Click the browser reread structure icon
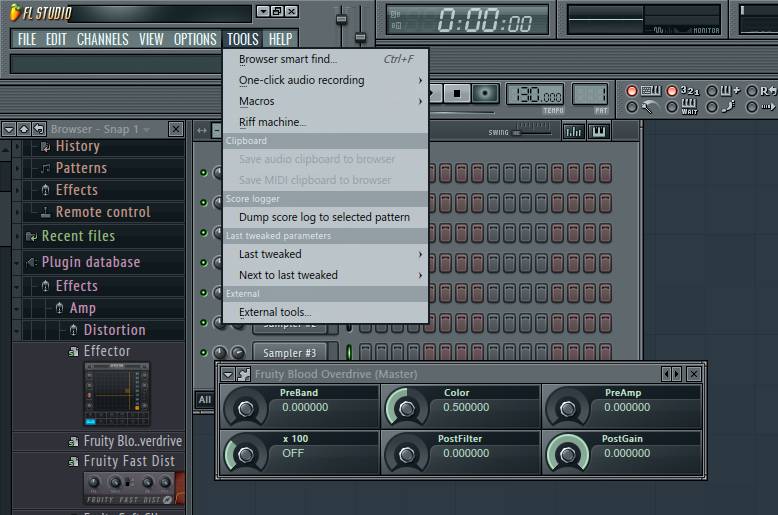Image resolution: width=778 pixels, height=515 pixels. pos(38,129)
